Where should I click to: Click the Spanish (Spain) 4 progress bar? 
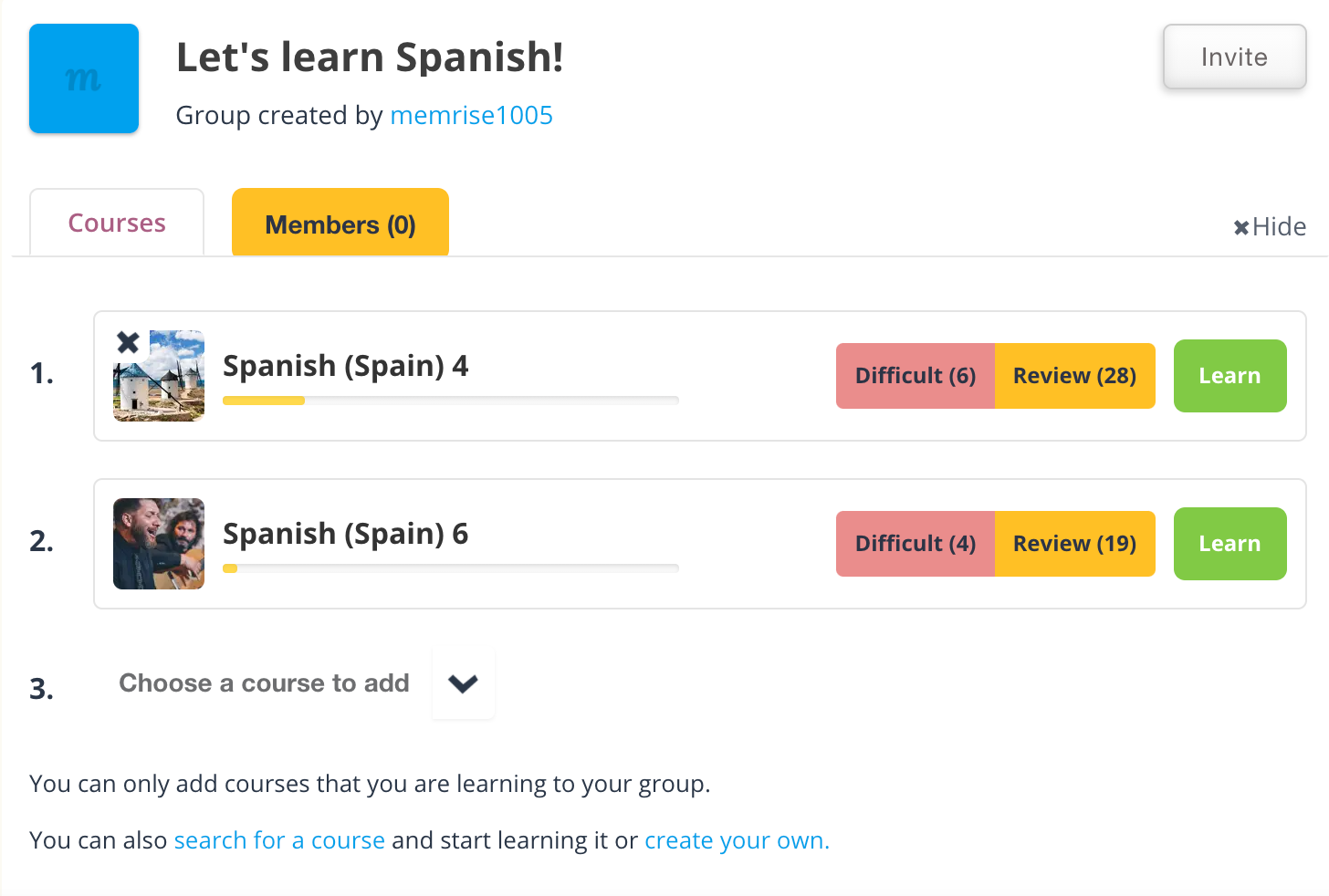pyautogui.click(x=450, y=401)
